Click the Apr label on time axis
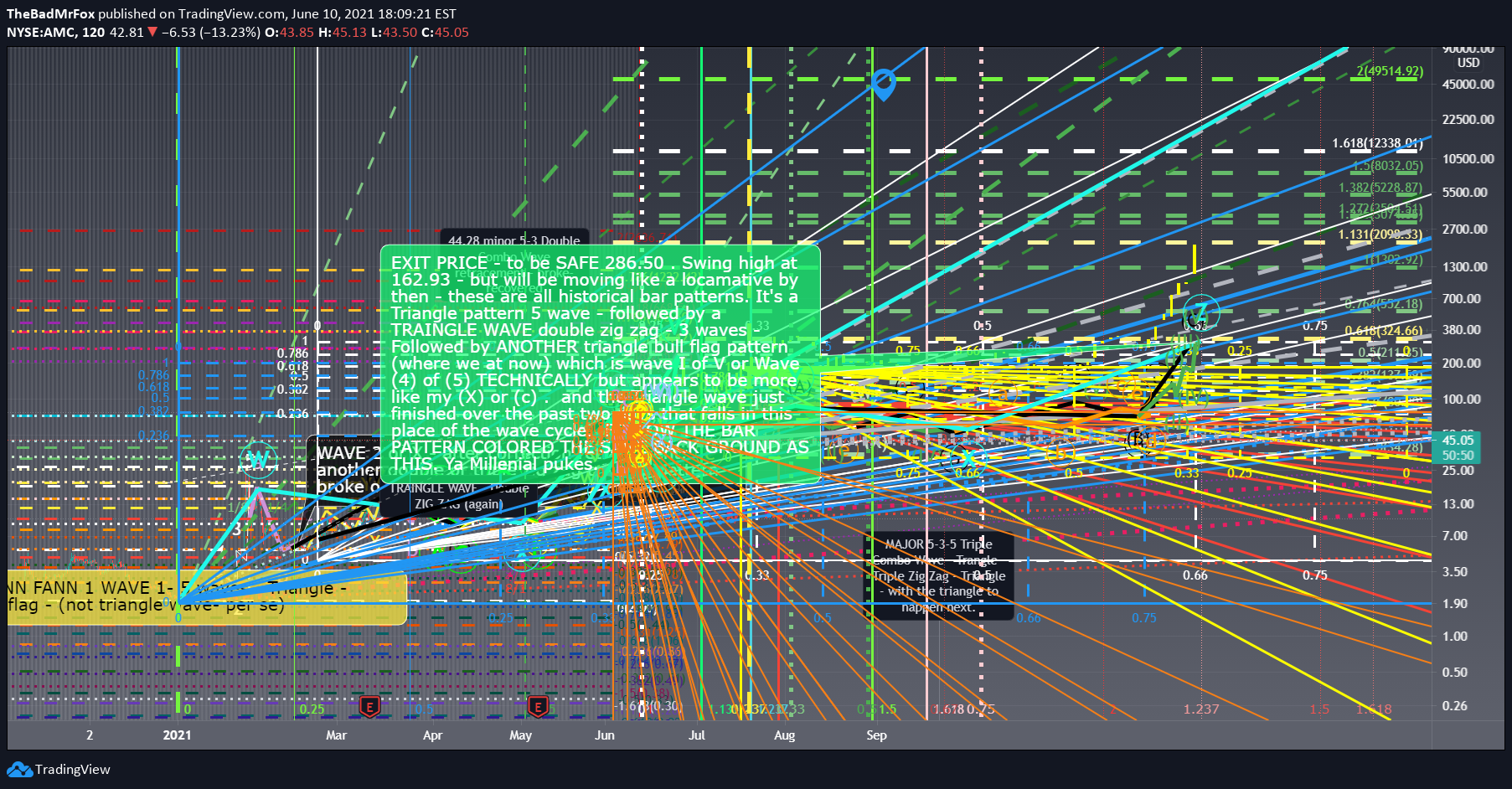The width and height of the screenshot is (1512, 789). (x=432, y=735)
